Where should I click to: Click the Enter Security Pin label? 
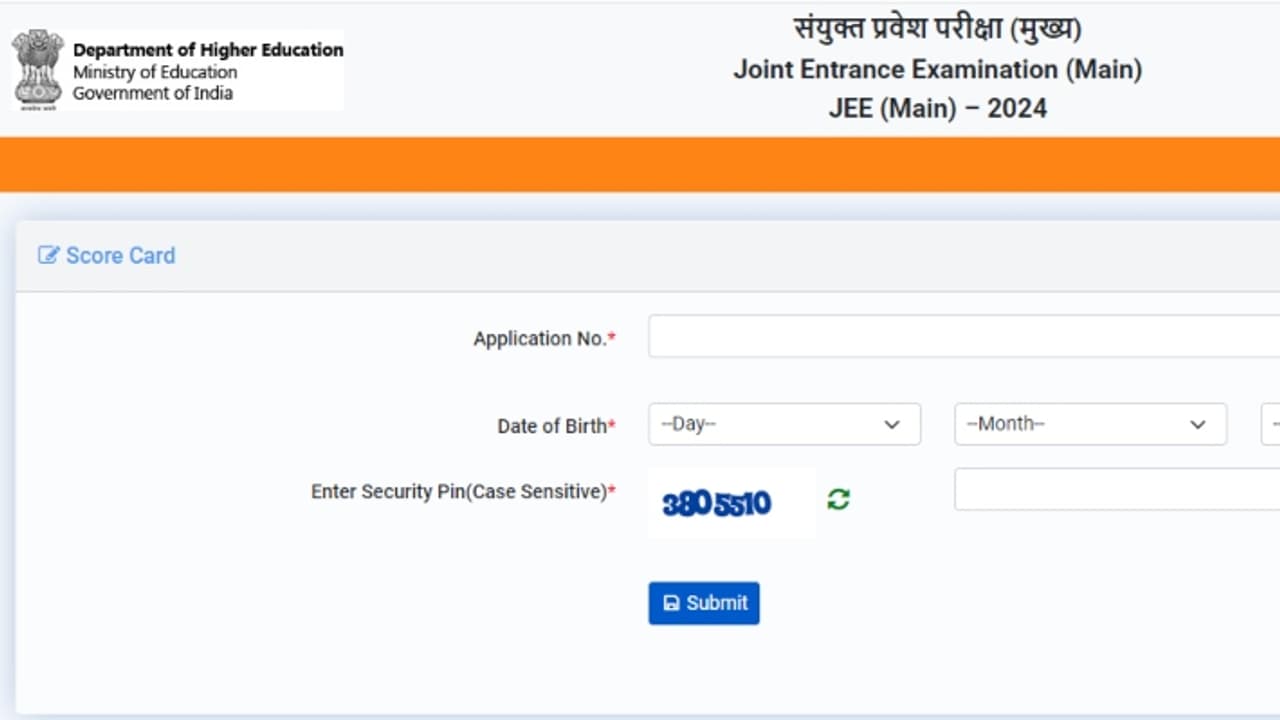462,491
